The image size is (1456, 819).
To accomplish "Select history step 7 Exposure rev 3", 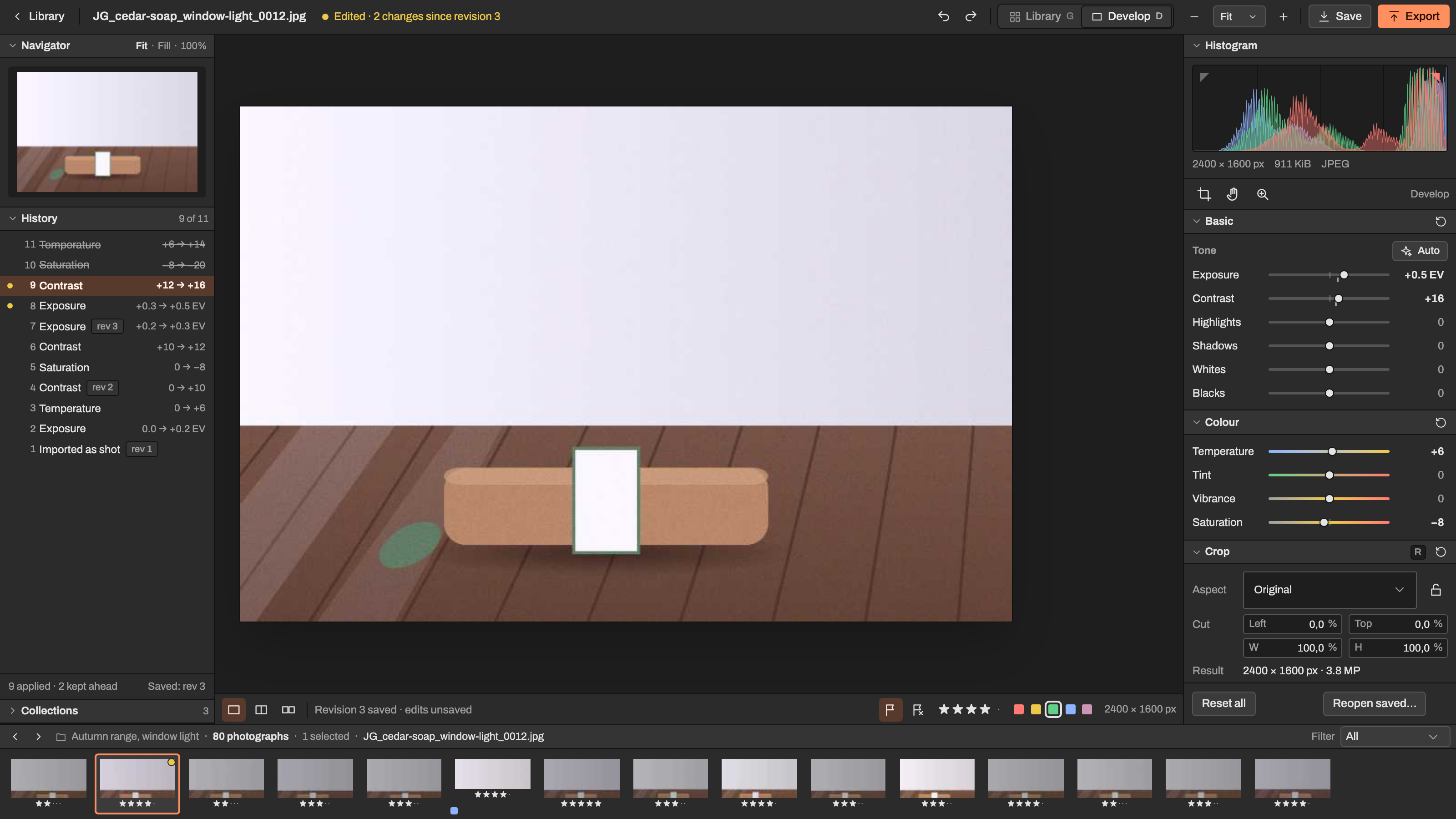I will 107,326.
